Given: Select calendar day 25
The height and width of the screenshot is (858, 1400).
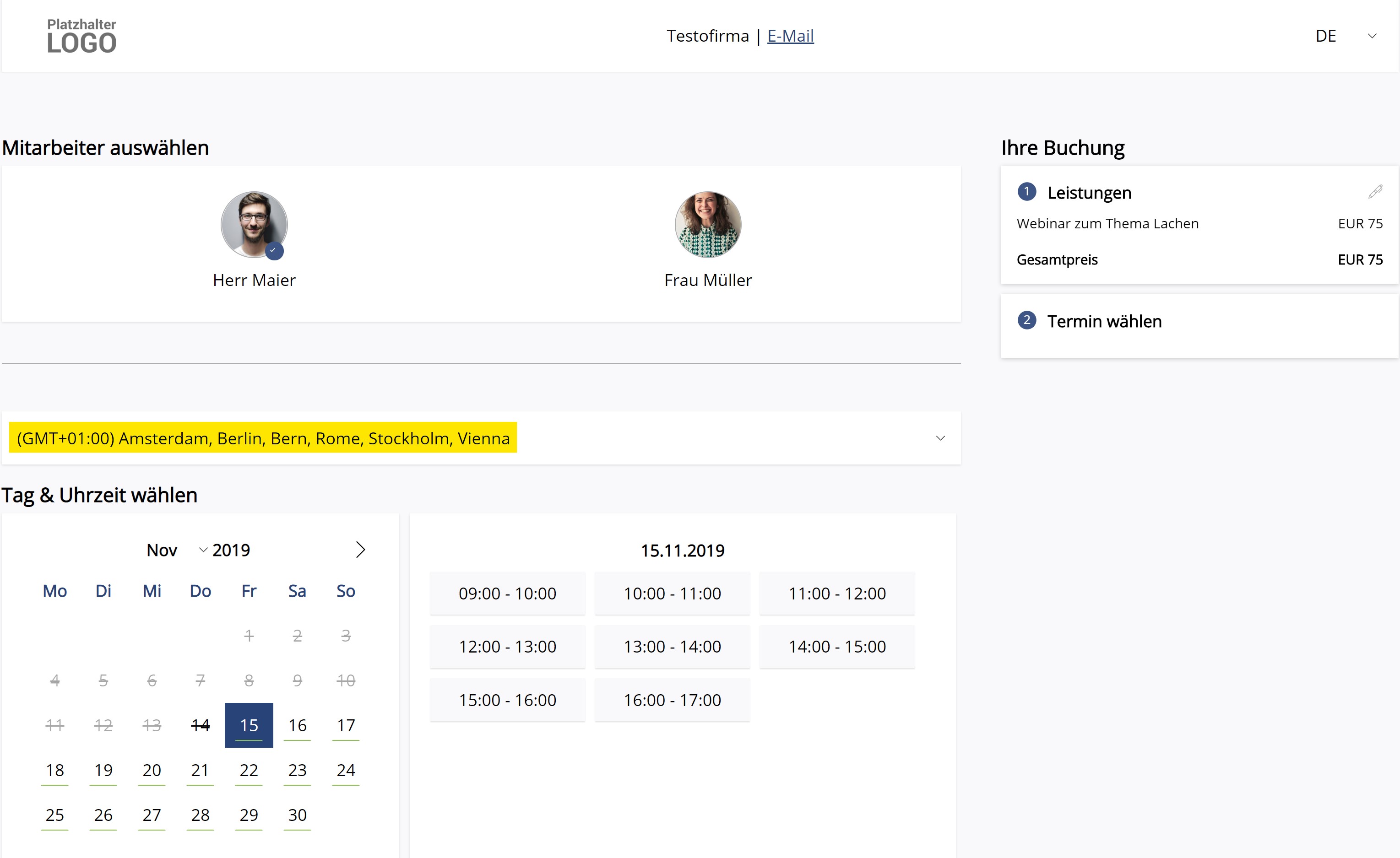Looking at the screenshot, I should [x=54, y=815].
